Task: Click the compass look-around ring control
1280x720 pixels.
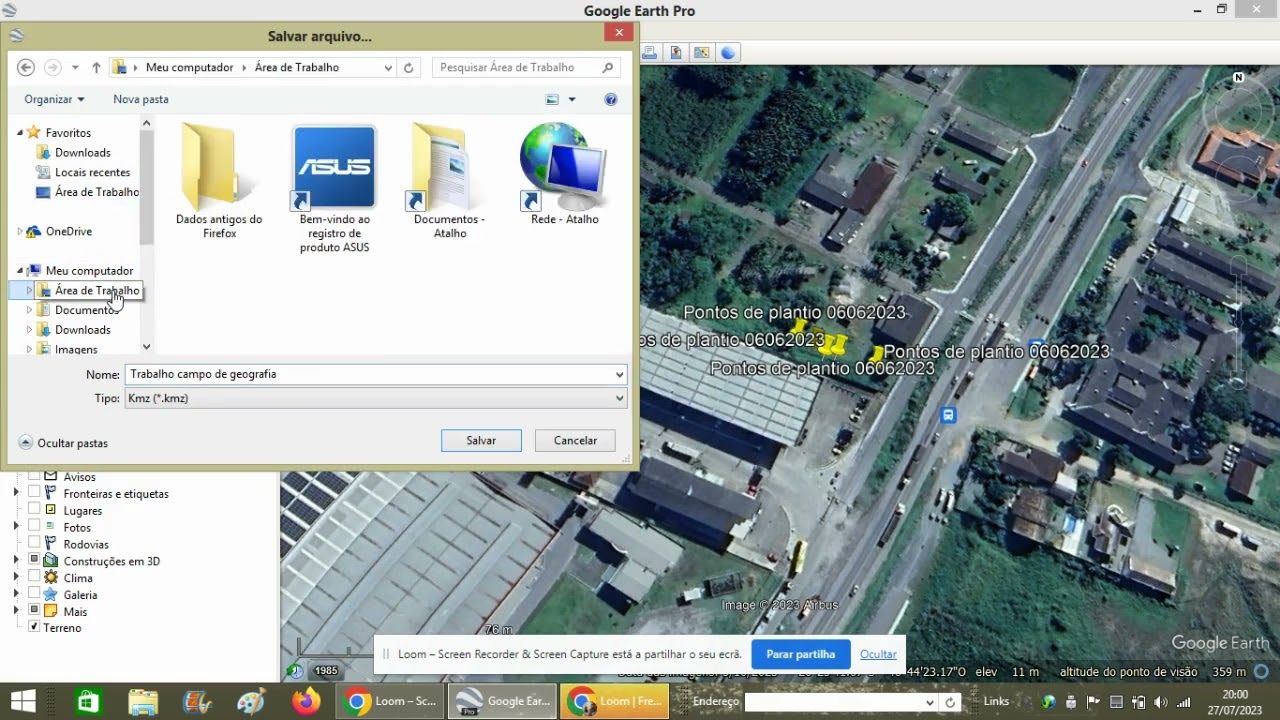Action: point(1239,113)
